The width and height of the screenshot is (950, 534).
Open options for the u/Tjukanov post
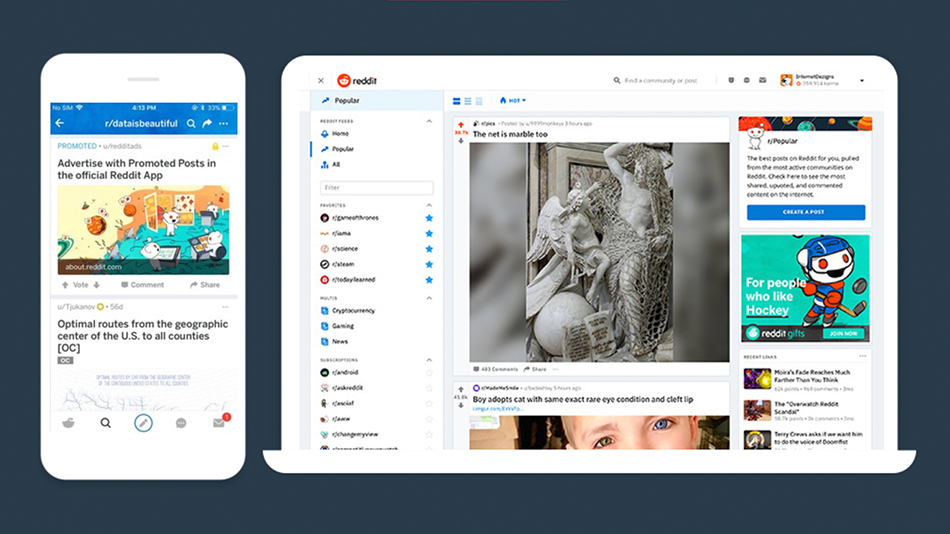click(x=225, y=307)
